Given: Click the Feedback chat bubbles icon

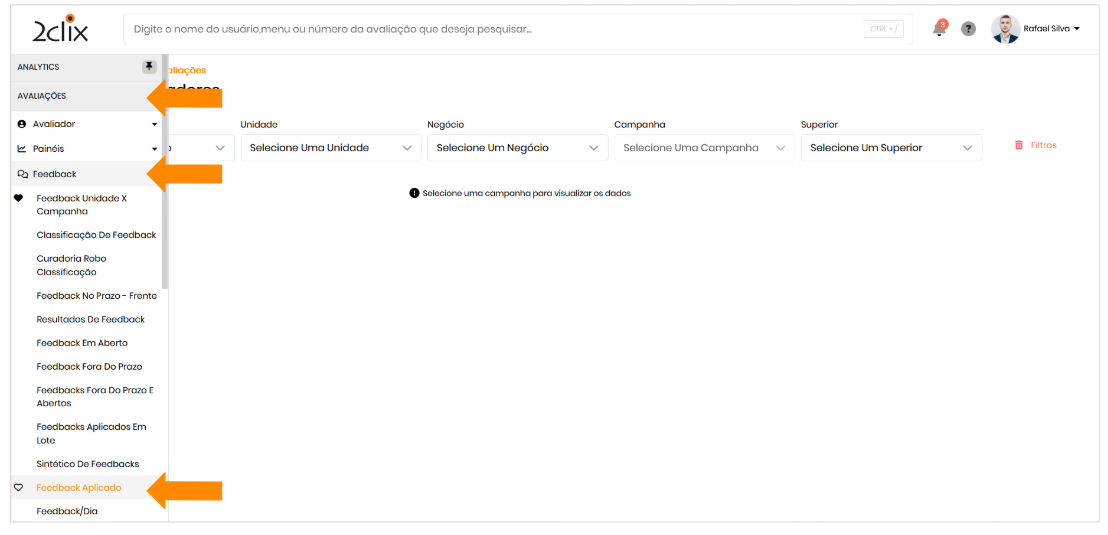Looking at the screenshot, I should click(x=22, y=174).
